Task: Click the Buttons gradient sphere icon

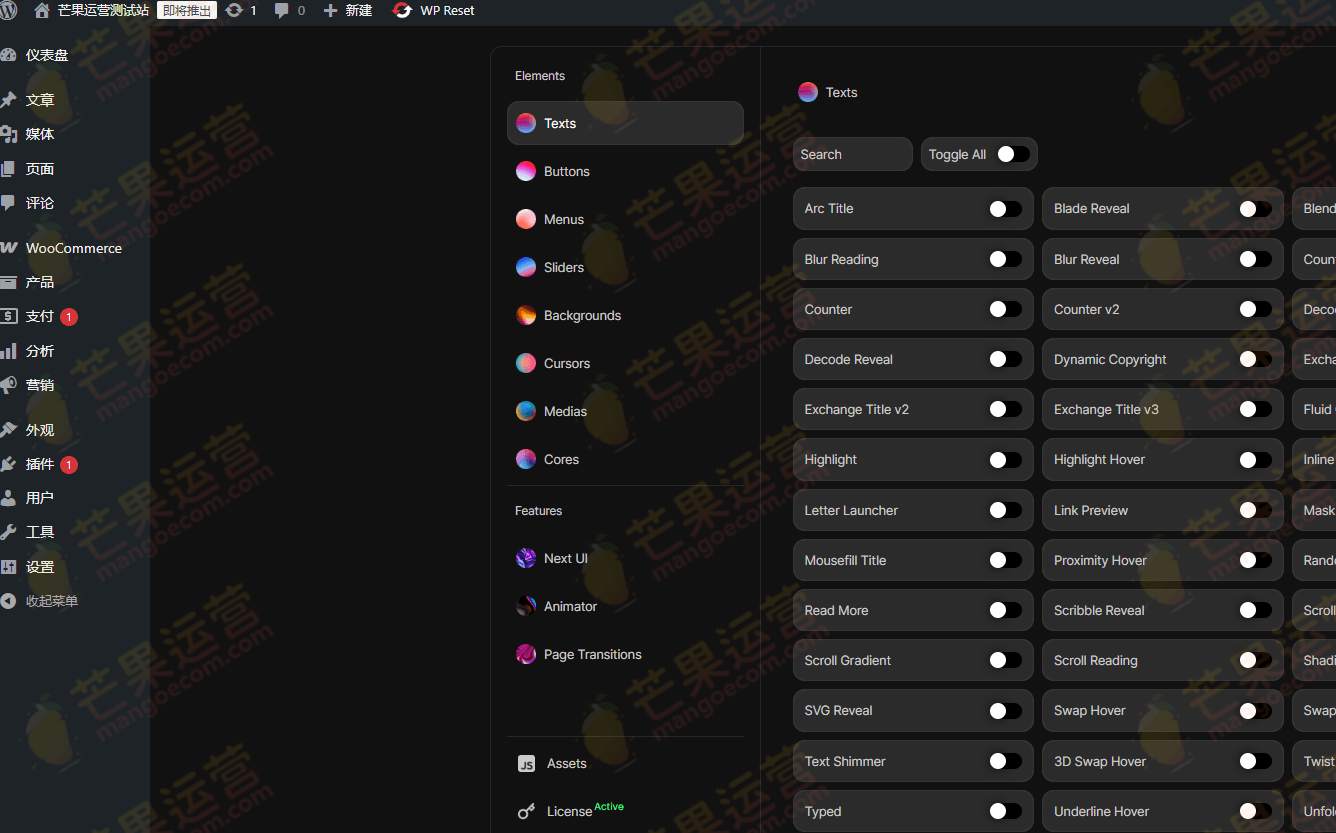Action: pos(526,171)
